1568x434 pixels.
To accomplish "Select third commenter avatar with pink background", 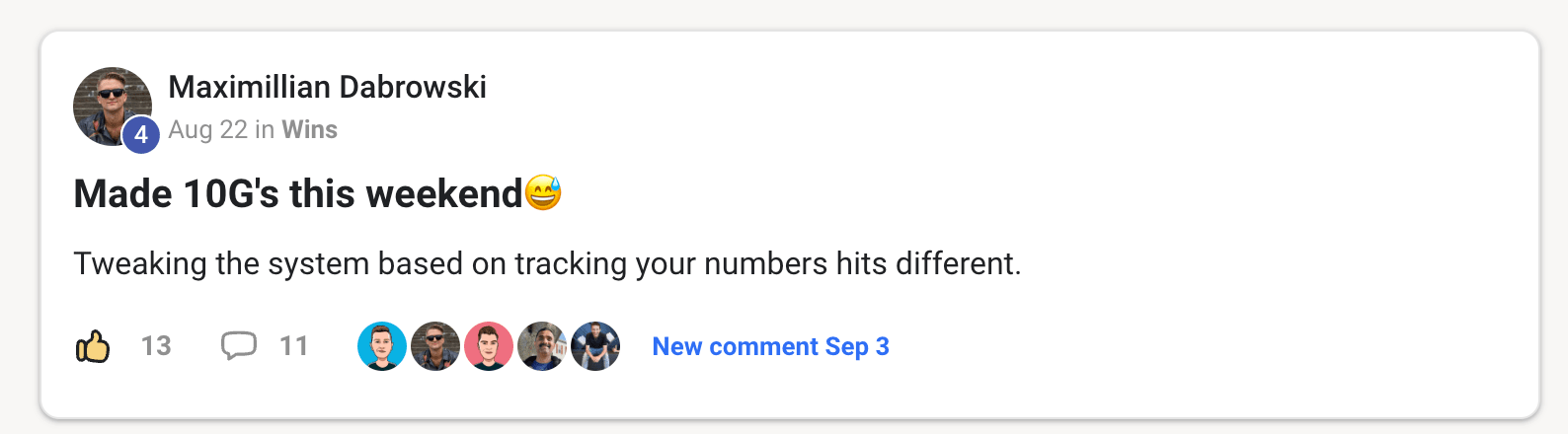I will [489, 346].
